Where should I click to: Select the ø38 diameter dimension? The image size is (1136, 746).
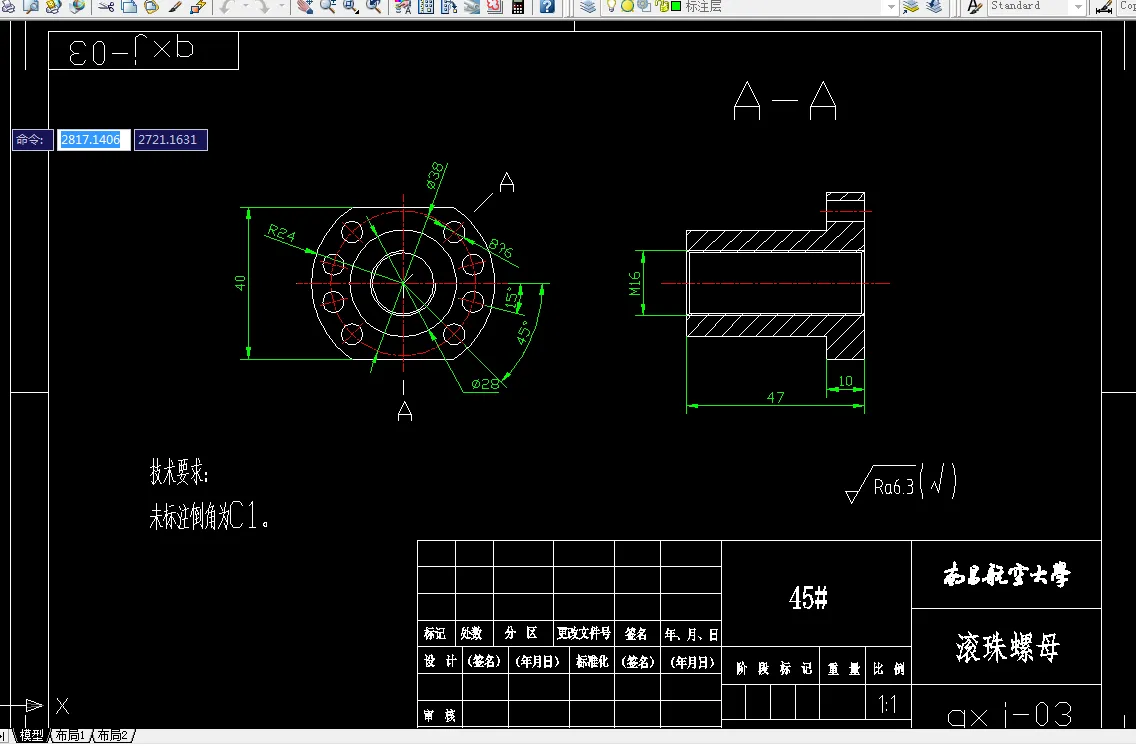[435, 176]
